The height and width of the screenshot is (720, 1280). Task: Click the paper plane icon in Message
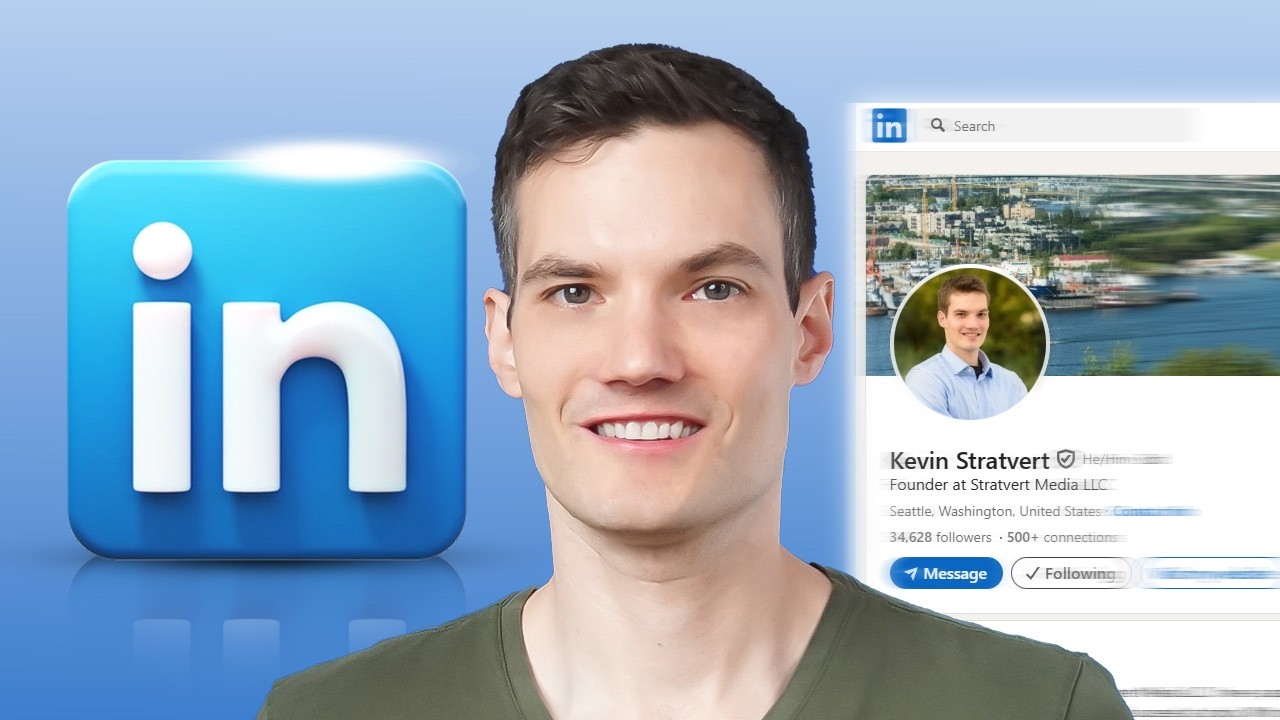click(x=910, y=574)
